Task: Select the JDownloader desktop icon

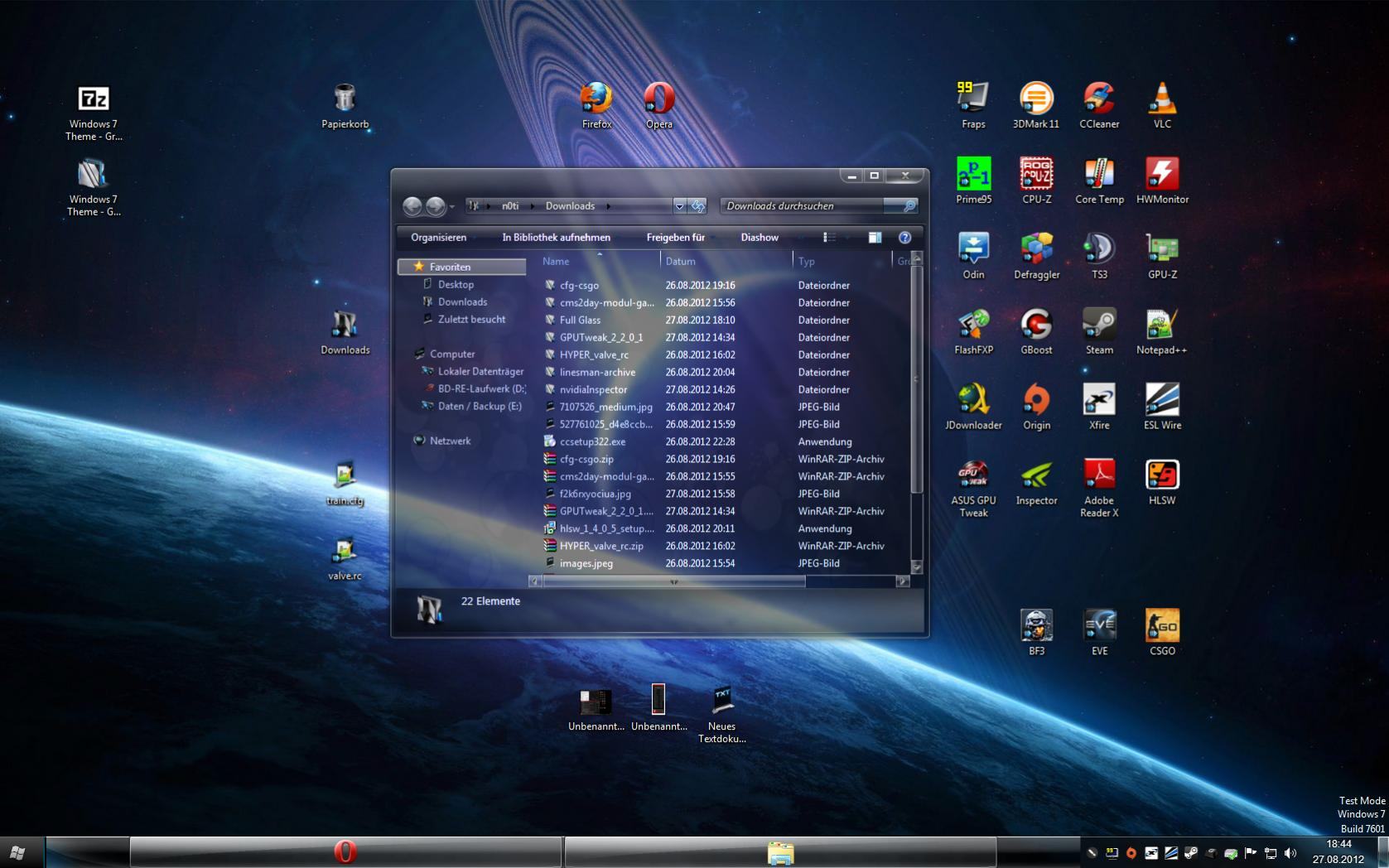Action: 973,407
